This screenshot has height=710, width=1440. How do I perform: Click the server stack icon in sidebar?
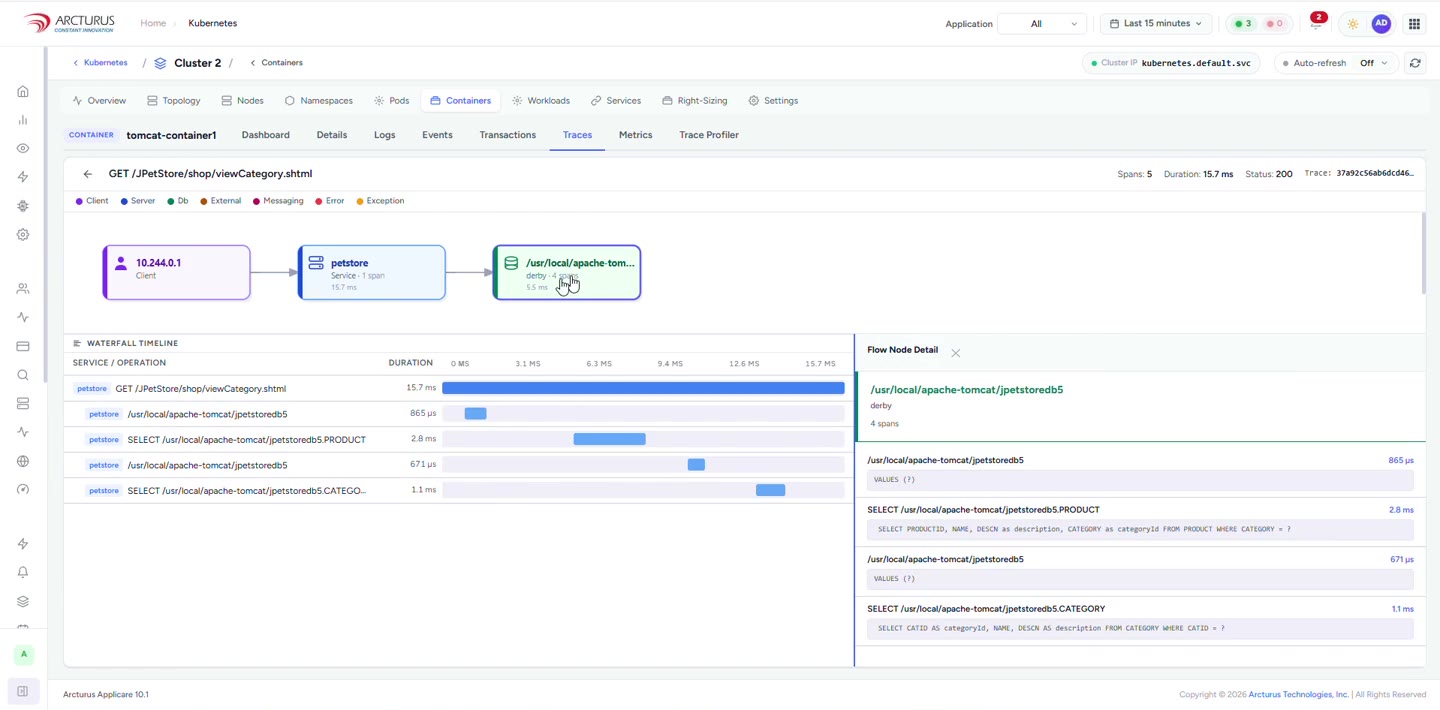point(23,404)
